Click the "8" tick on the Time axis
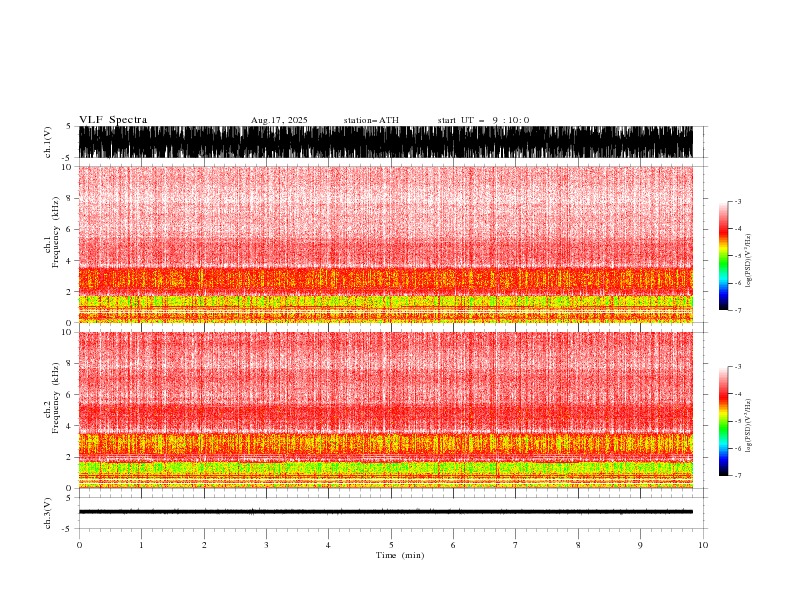Viewport: 792px width, 612px height. [x=578, y=545]
